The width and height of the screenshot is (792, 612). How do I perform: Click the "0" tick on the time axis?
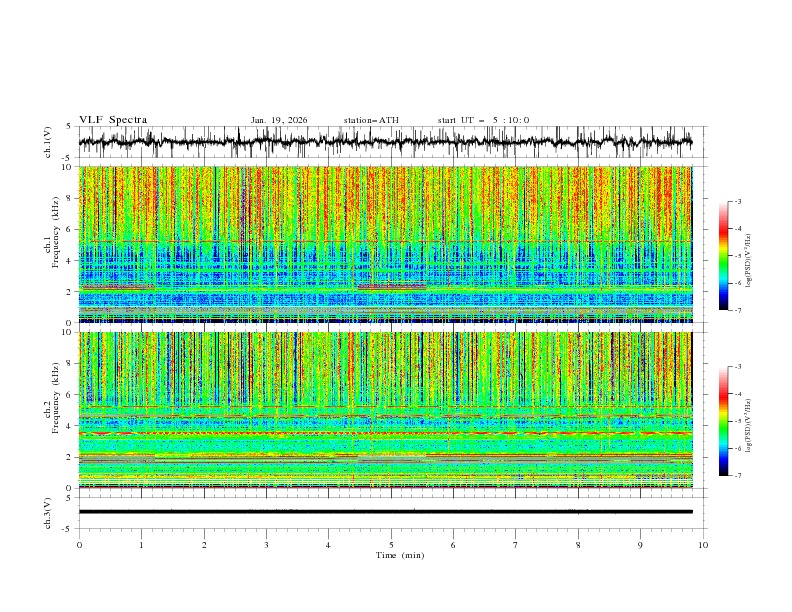pyautogui.click(x=79, y=545)
